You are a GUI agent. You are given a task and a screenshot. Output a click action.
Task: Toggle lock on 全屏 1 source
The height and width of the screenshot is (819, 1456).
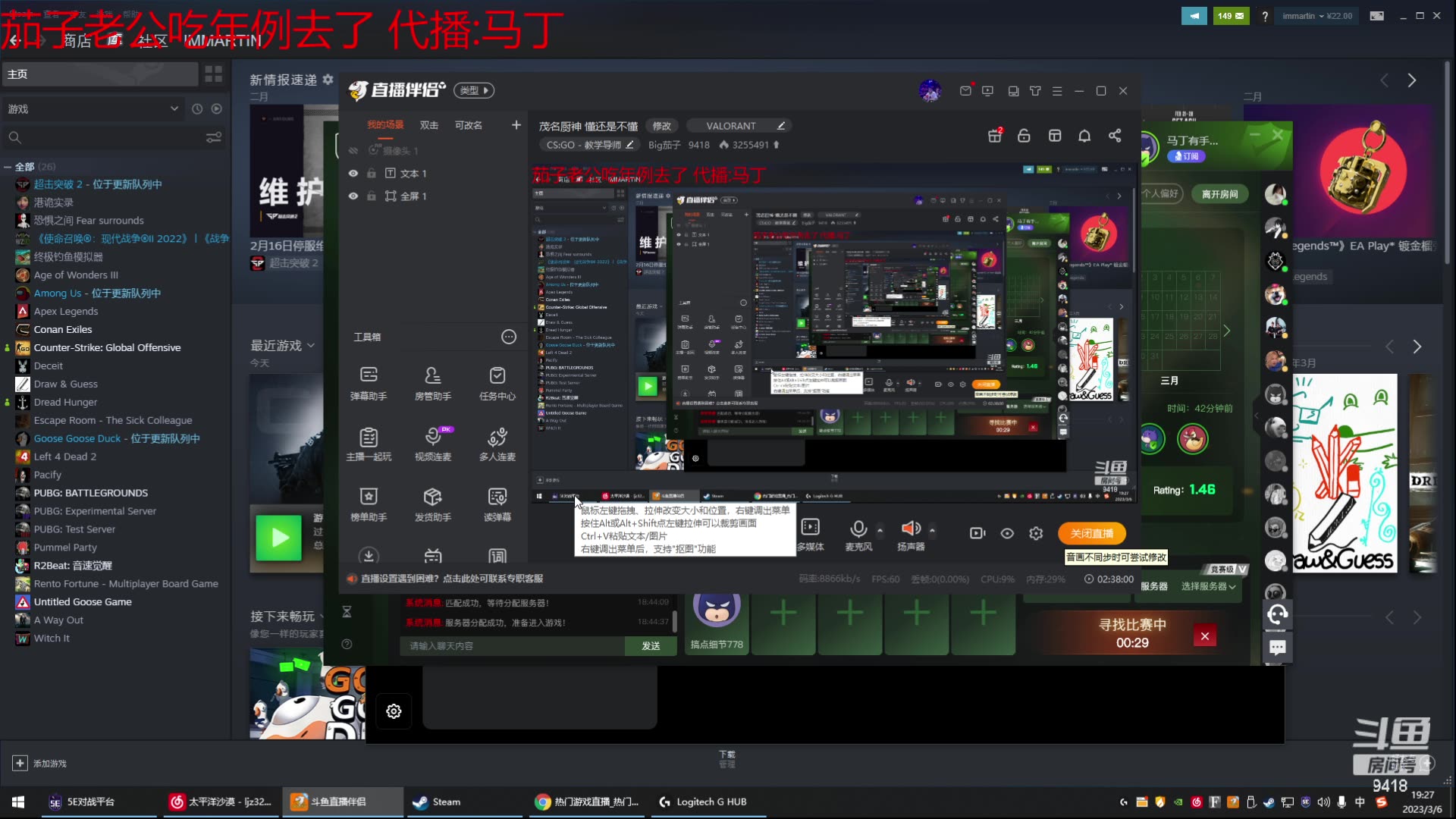[372, 196]
